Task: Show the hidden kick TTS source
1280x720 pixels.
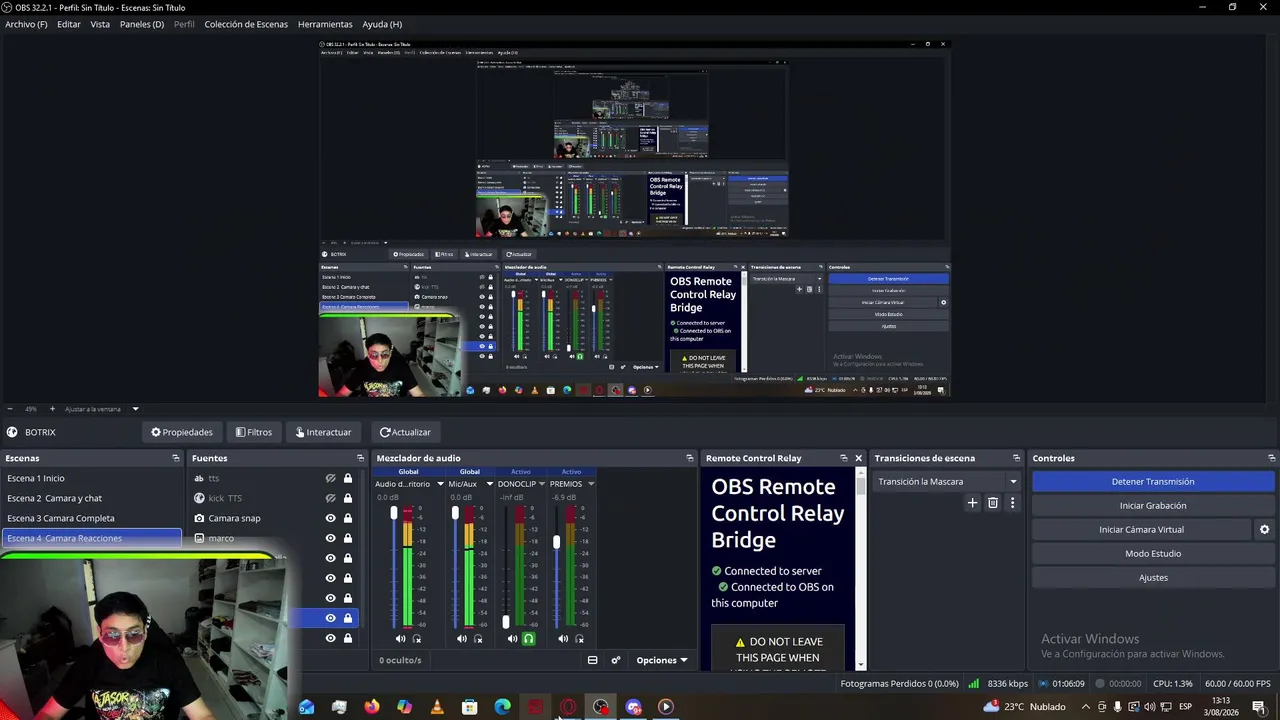Action: 330,499
